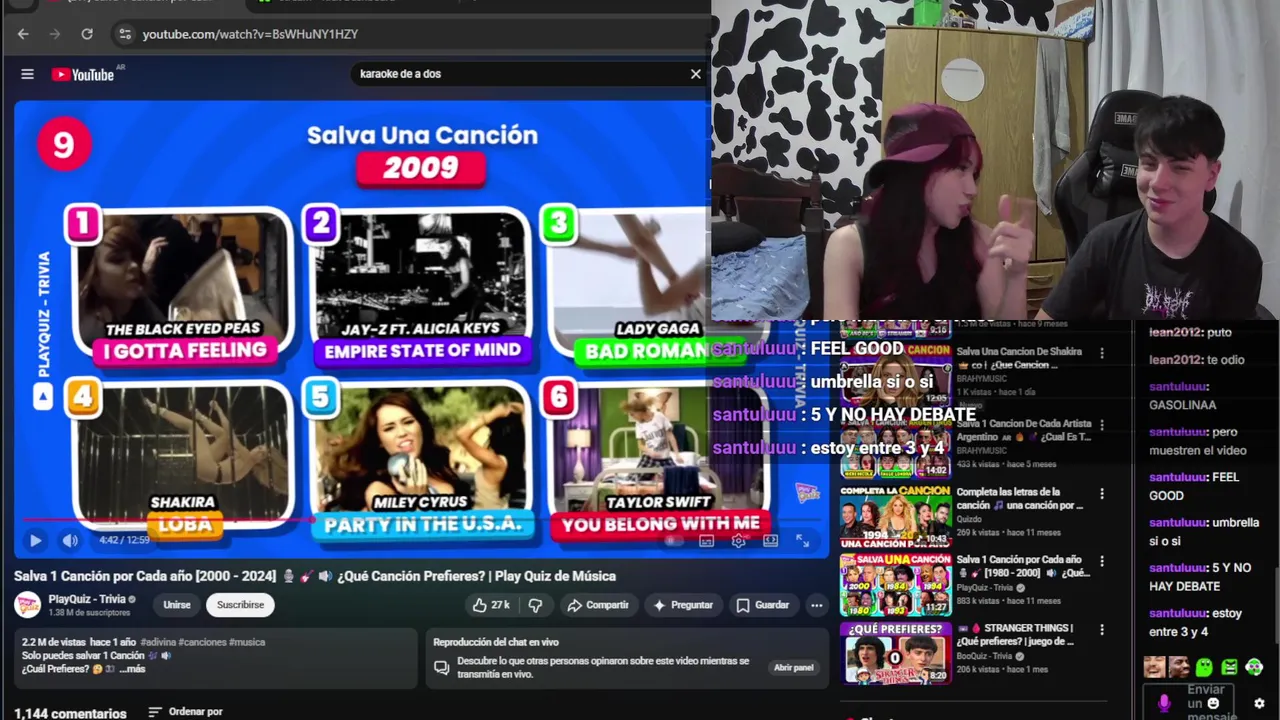Open the PlayQuiz - Trivia channel name link
This screenshot has width=1280, height=720.
[86, 599]
